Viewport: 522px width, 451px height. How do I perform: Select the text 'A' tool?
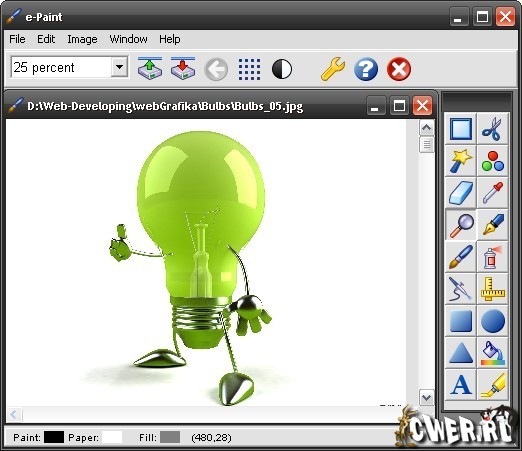tap(461, 385)
